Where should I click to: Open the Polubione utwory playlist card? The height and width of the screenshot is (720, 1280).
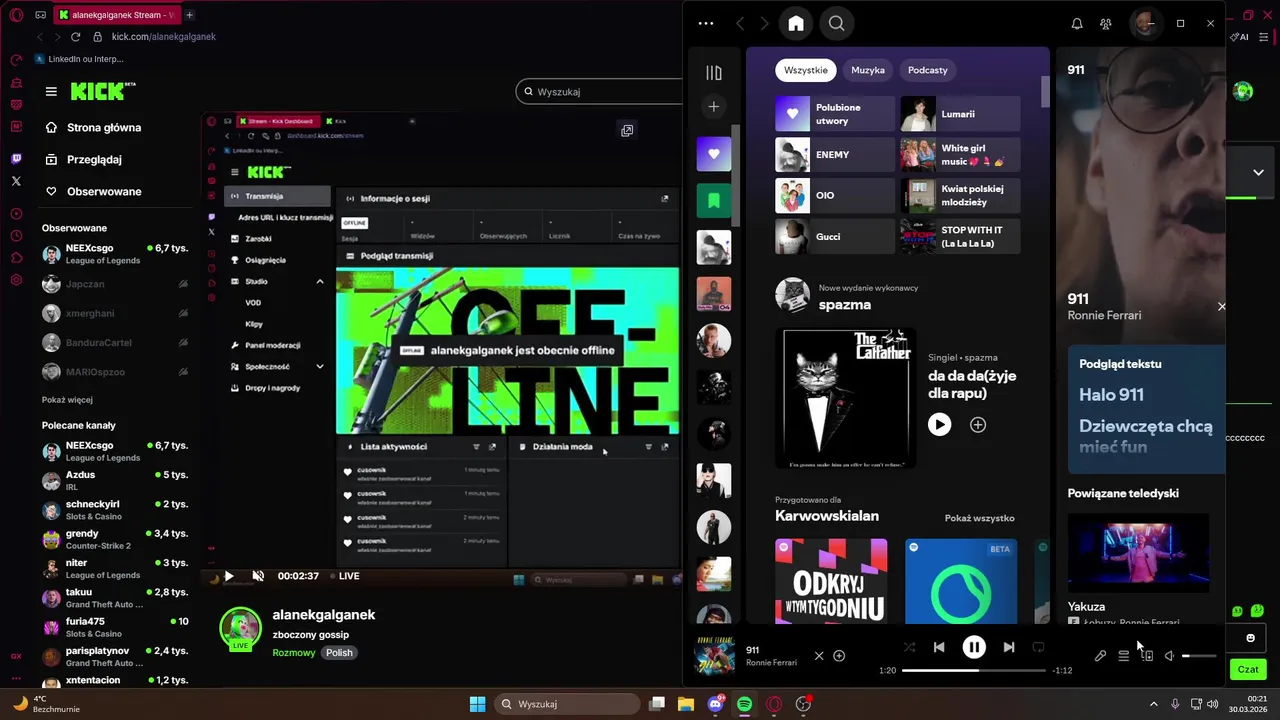click(x=835, y=114)
